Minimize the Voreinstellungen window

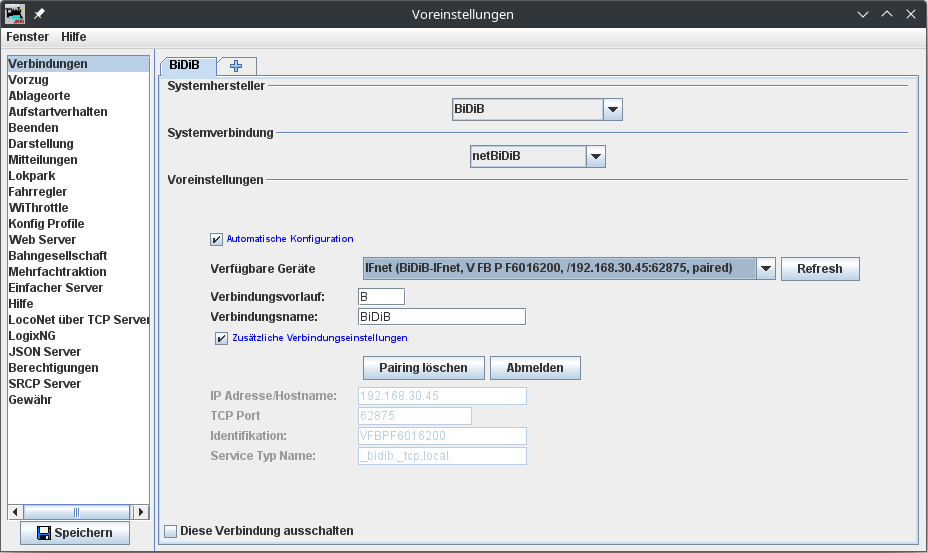pos(863,14)
